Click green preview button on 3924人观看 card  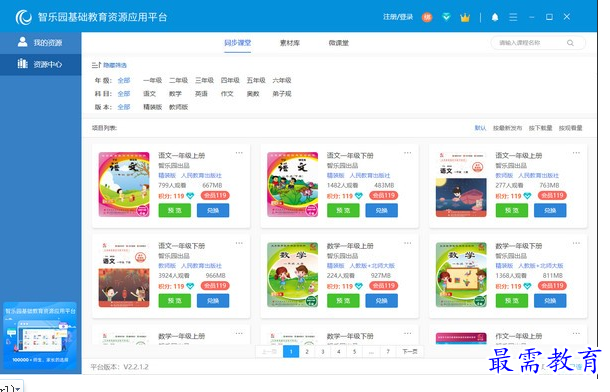[x=174, y=301]
